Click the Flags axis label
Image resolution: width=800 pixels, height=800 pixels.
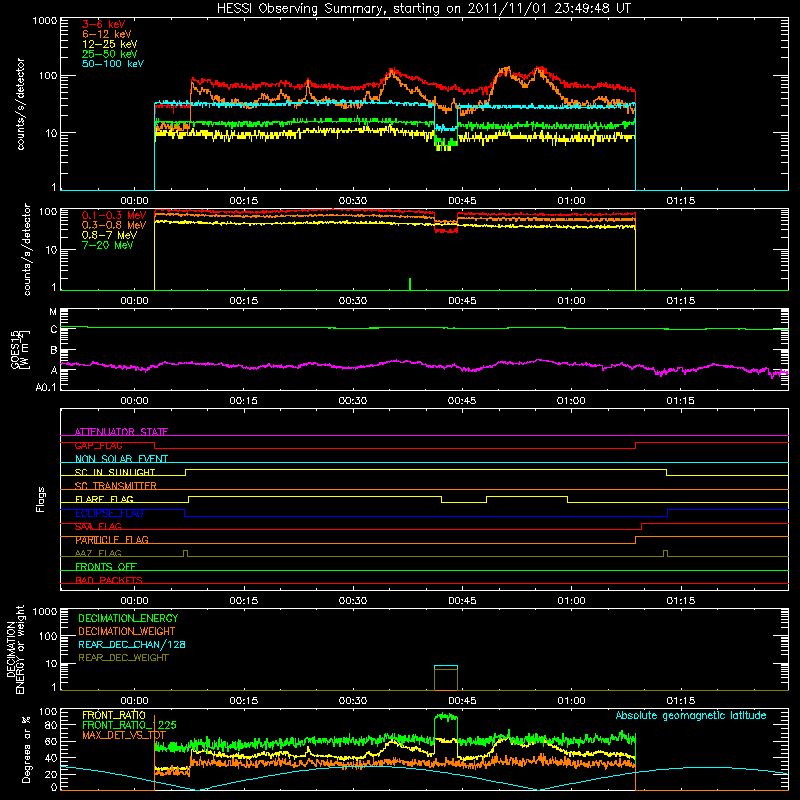point(40,499)
